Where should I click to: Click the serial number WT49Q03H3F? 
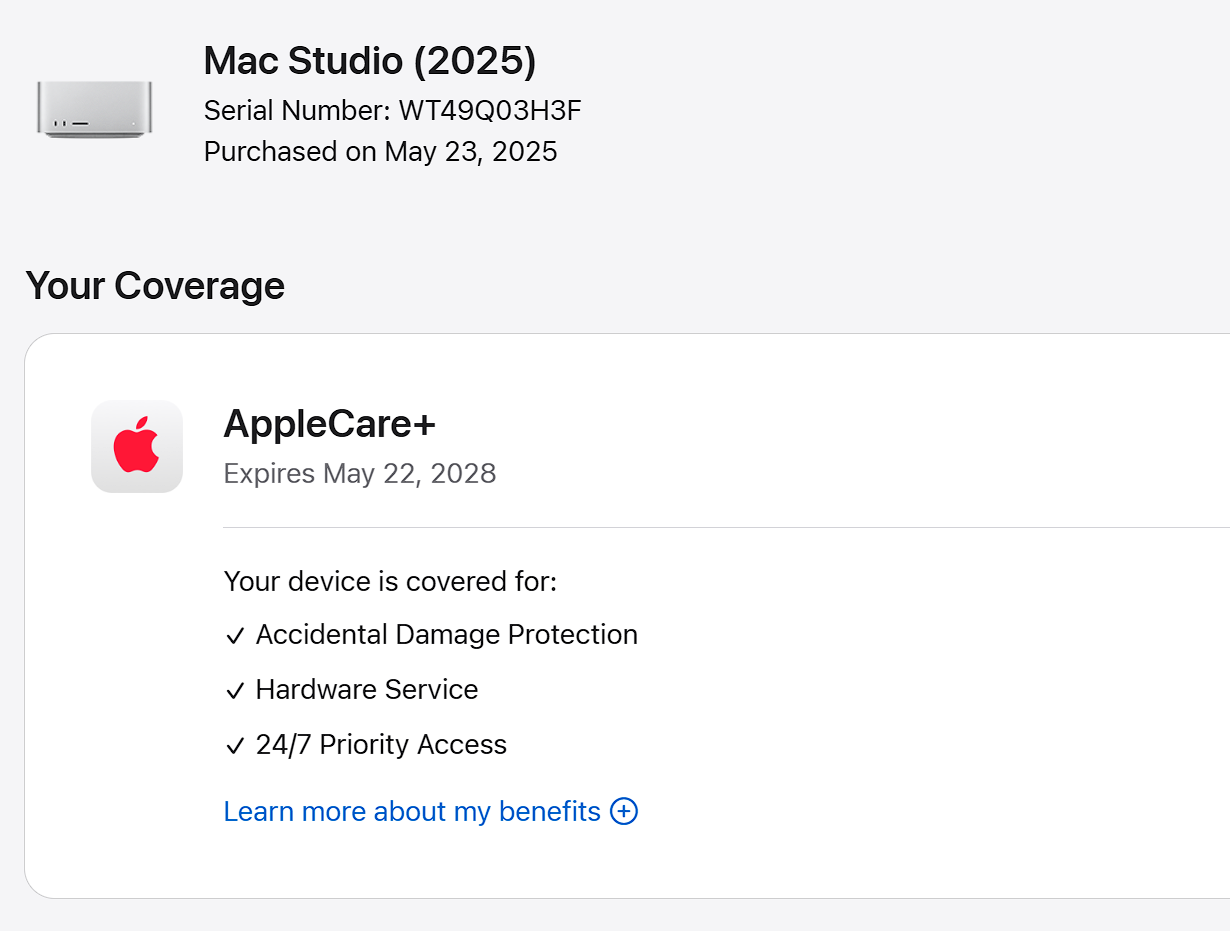pos(490,110)
